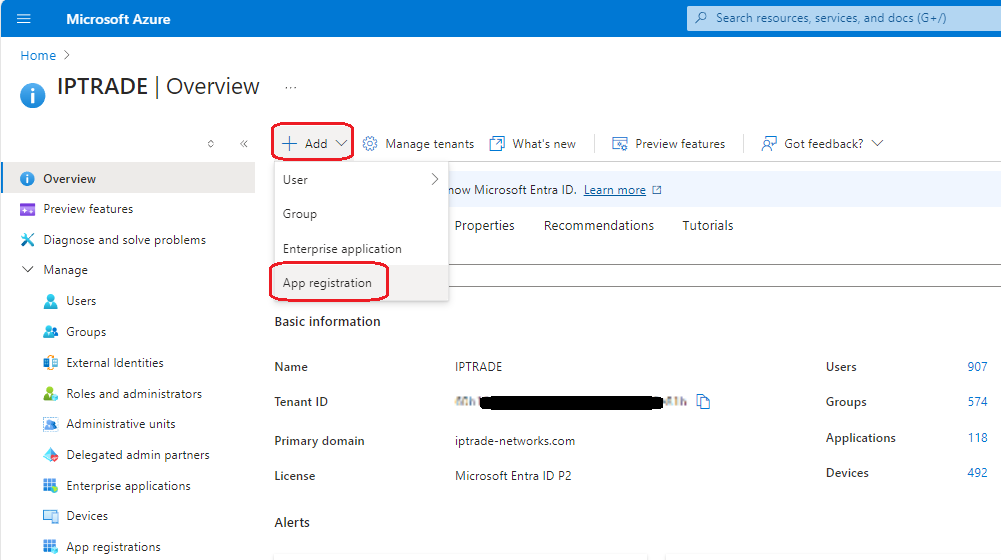
Task: Select Enterprise application from Add menu
Action: click(x=361, y=248)
